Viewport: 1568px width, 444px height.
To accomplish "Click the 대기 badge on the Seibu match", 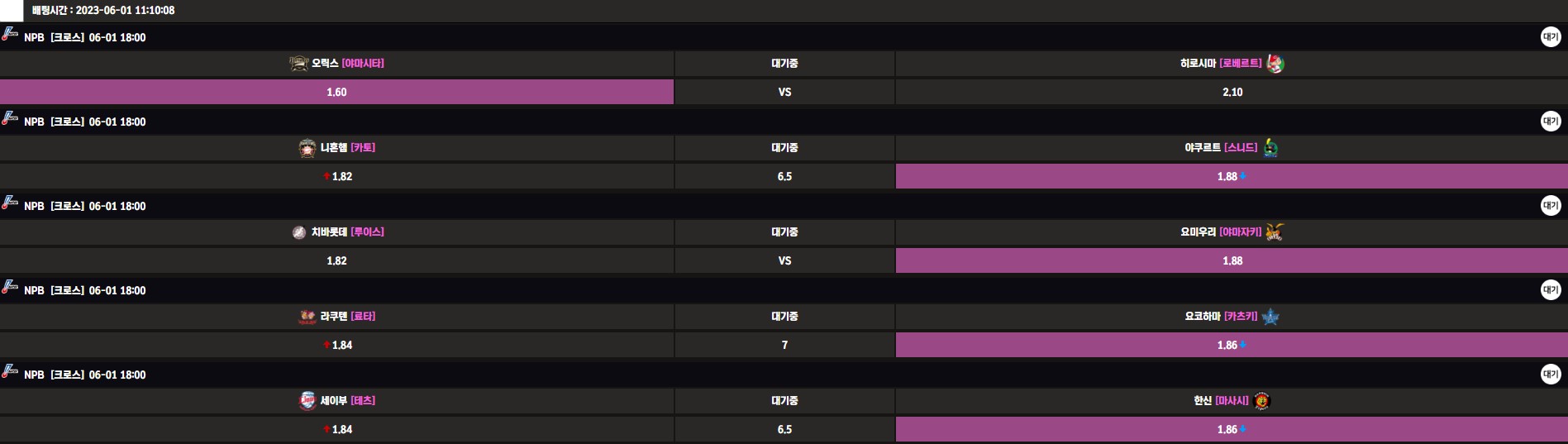I will pyautogui.click(x=1551, y=375).
